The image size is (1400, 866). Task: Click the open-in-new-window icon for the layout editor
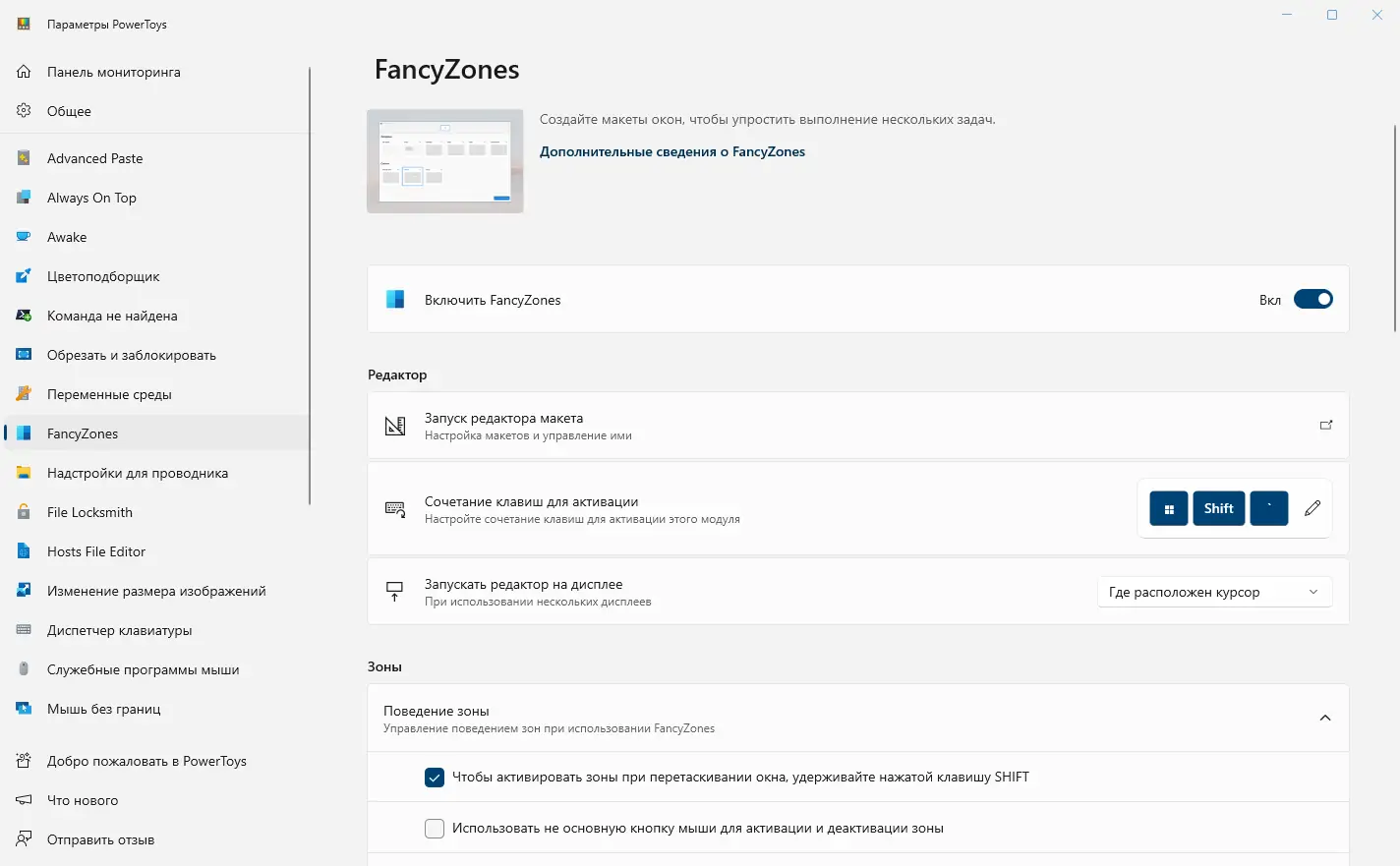tap(1326, 426)
